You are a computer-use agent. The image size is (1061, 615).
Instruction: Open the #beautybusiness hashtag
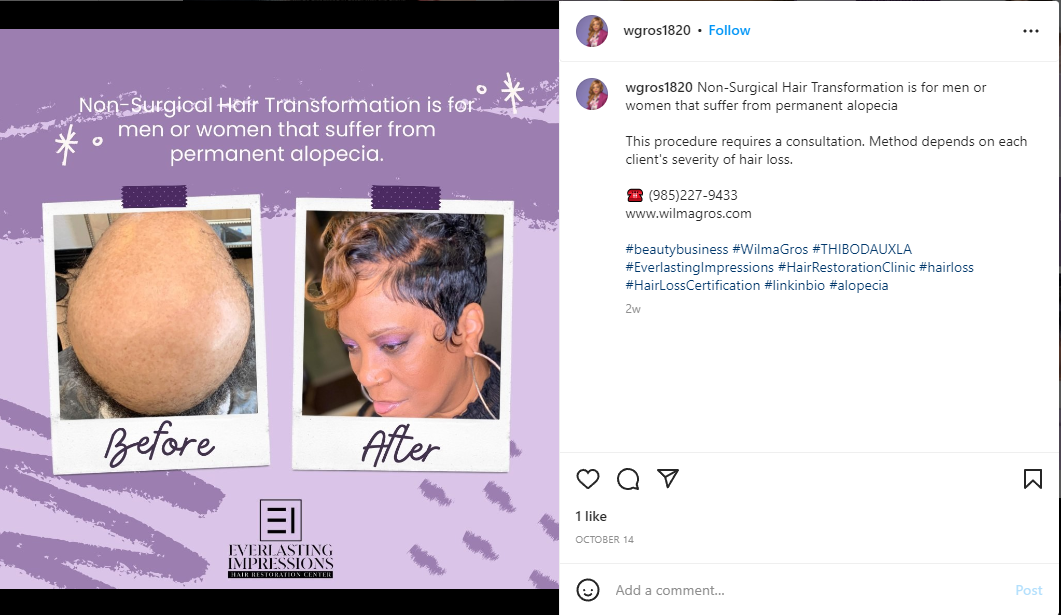[x=677, y=249]
